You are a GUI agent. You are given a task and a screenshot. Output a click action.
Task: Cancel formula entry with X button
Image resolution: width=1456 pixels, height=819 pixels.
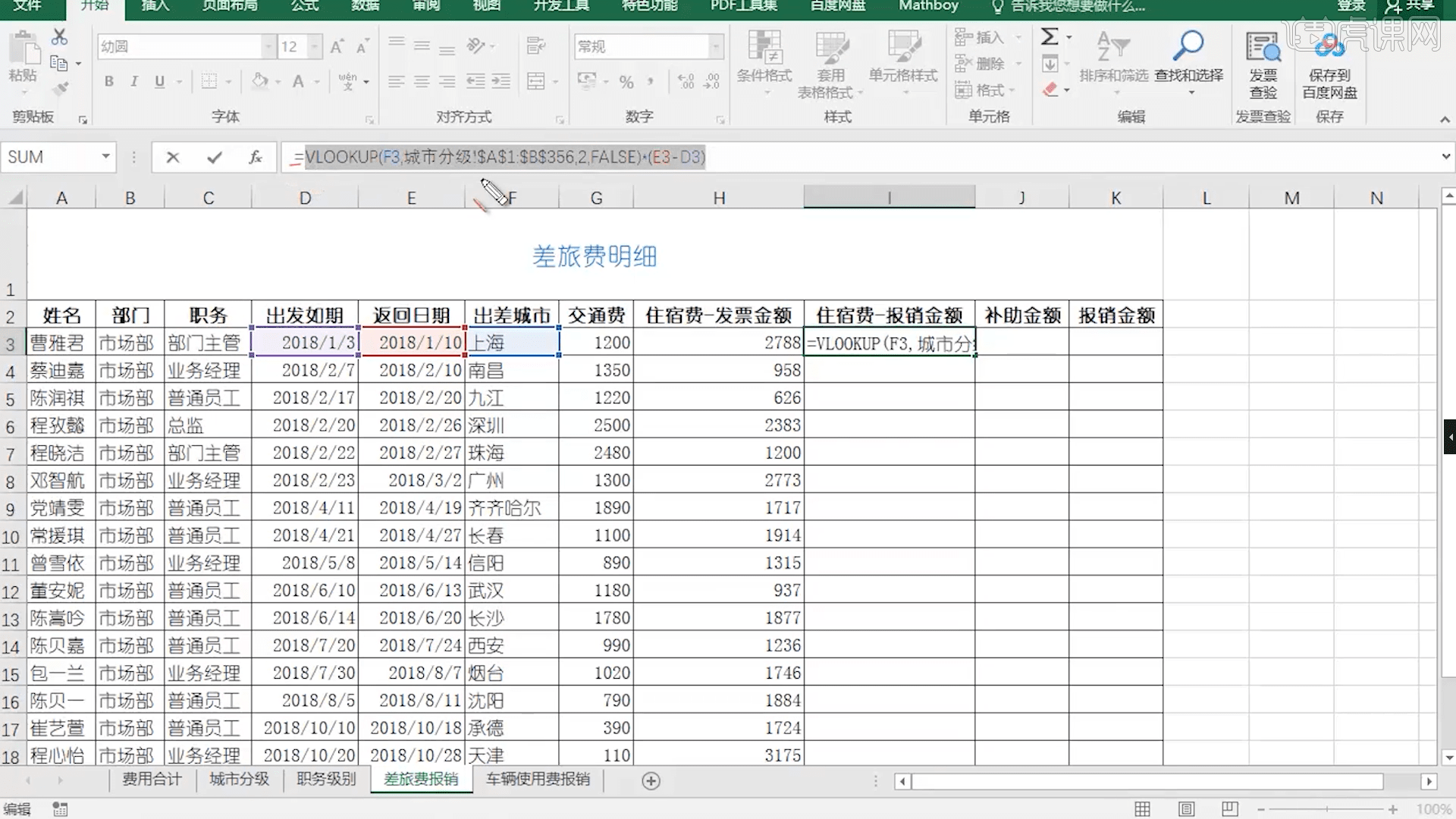(x=173, y=157)
